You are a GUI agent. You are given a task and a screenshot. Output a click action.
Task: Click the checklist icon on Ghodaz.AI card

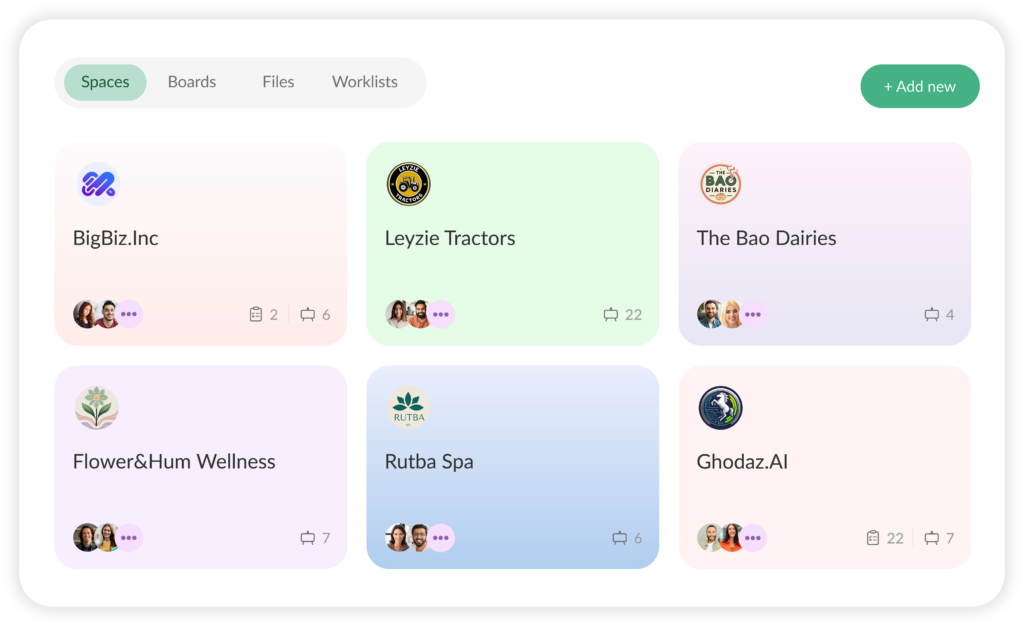point(873,539)
